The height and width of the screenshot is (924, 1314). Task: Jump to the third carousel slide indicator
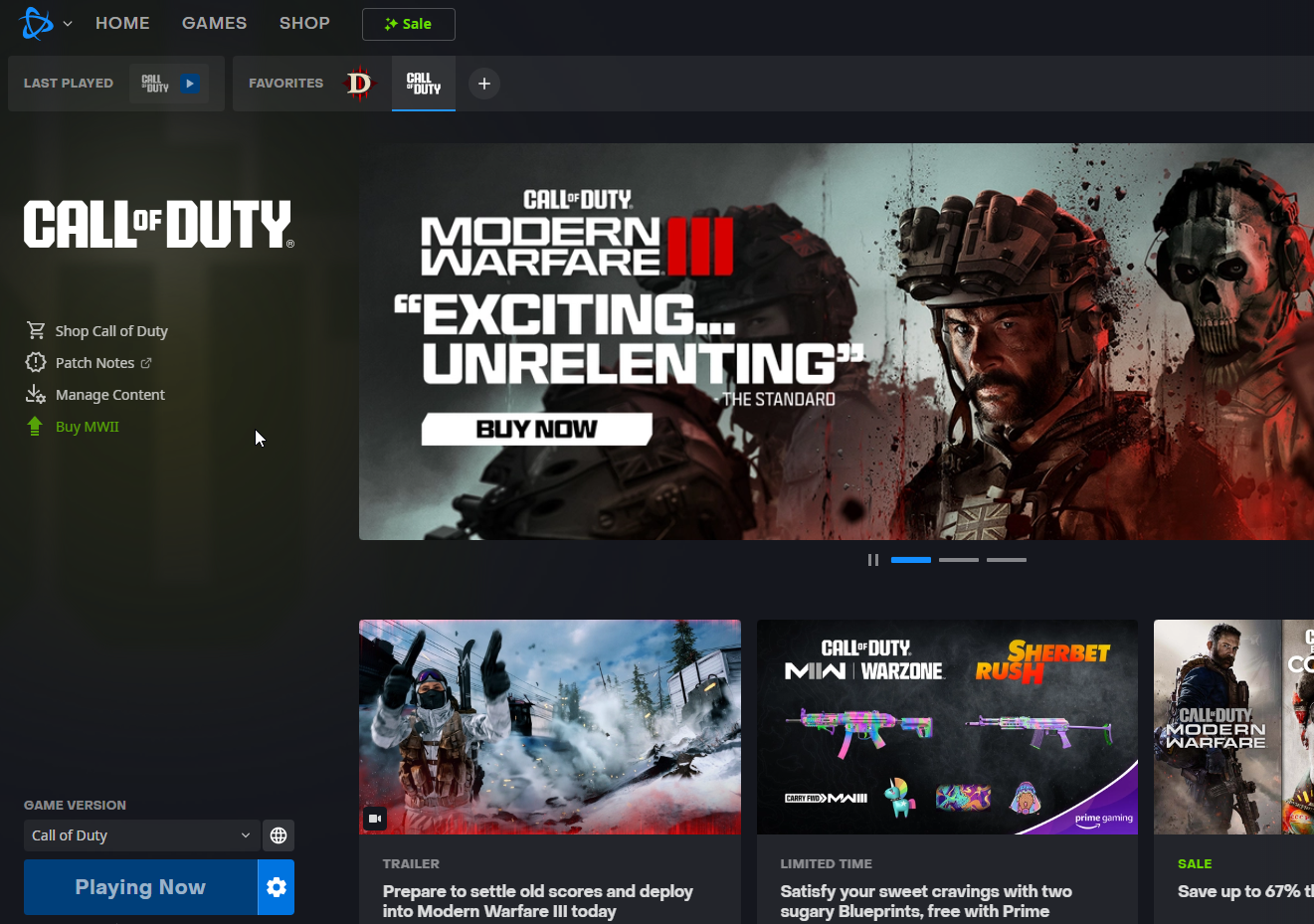tap(1007, 560)
